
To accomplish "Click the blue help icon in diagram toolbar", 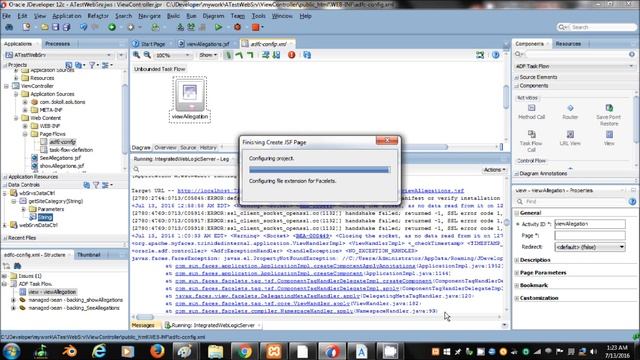I will coord(496,55).
